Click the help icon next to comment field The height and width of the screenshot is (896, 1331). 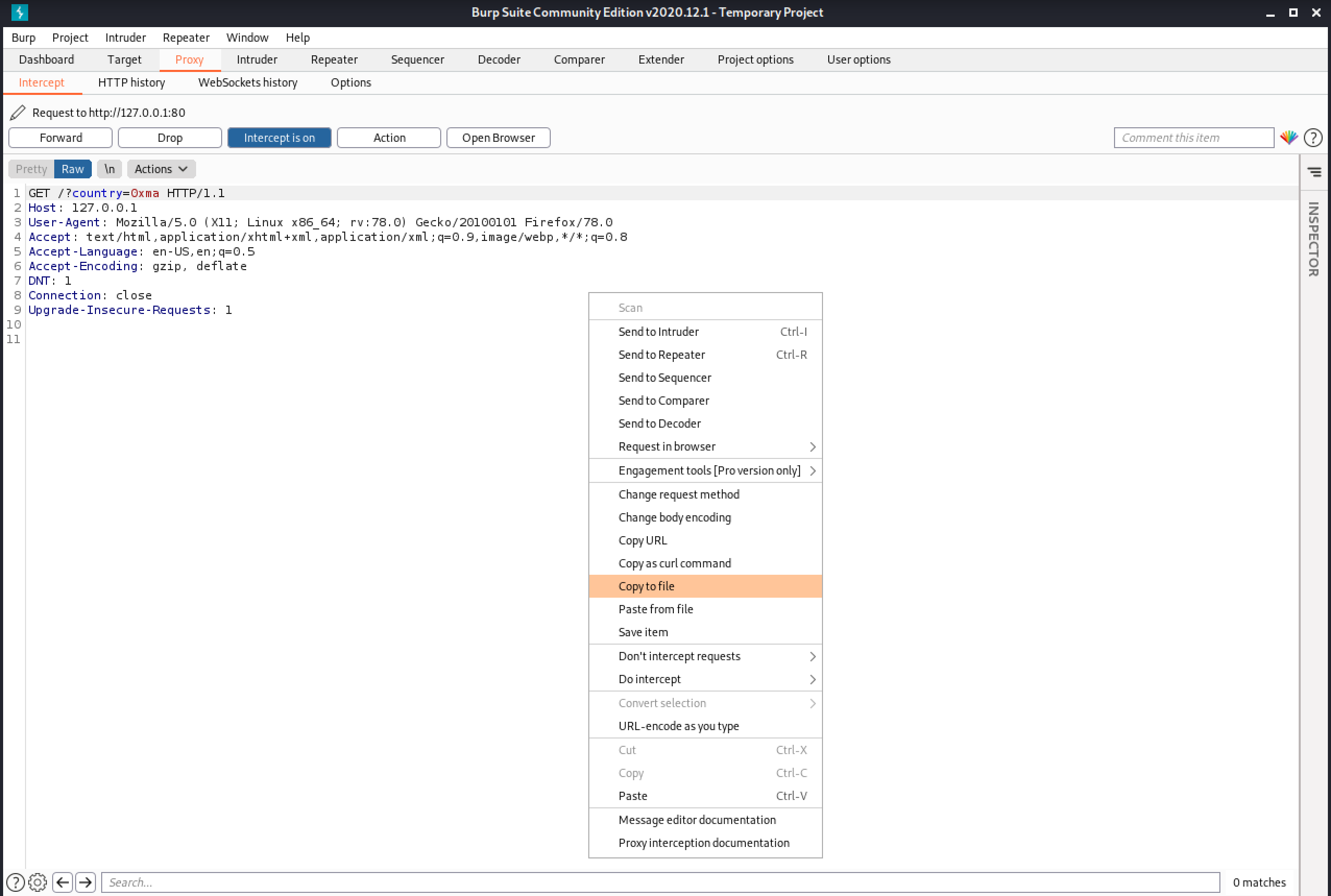[x=1313, y=137]
